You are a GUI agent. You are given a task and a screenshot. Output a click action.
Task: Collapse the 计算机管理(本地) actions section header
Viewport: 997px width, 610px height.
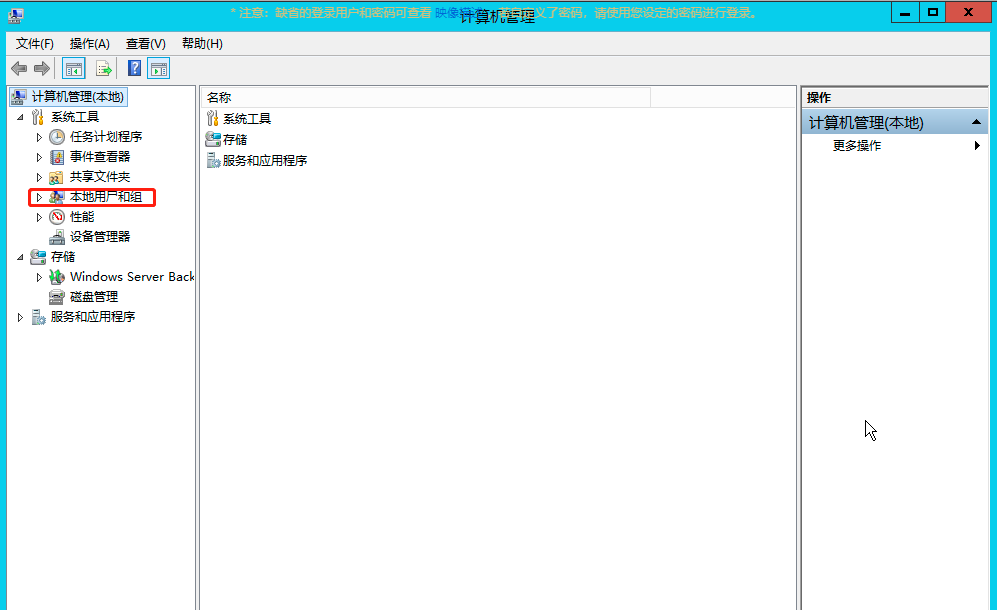point(976,122)
